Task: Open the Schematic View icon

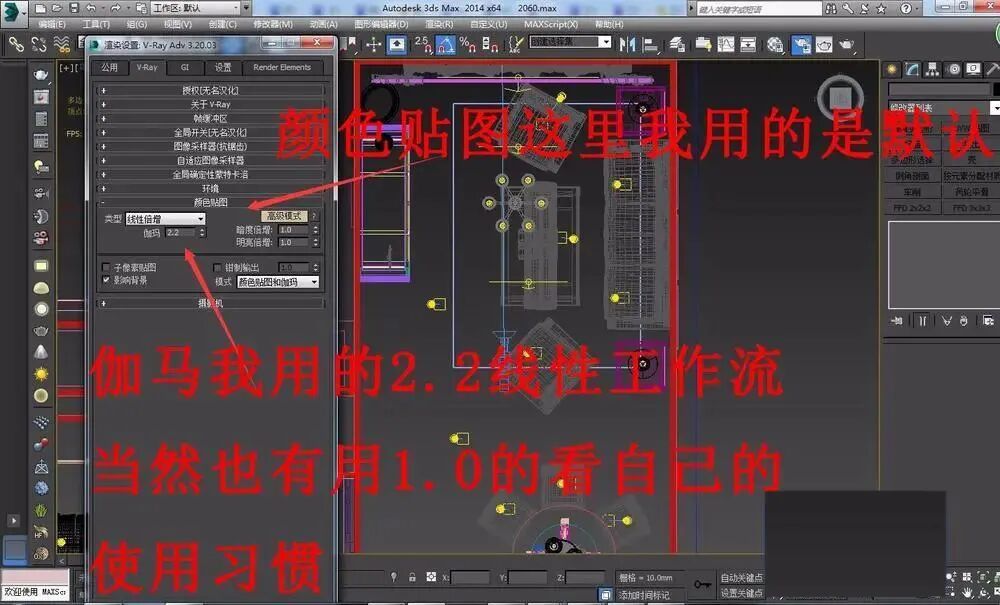Action: (x=748, y=44)
